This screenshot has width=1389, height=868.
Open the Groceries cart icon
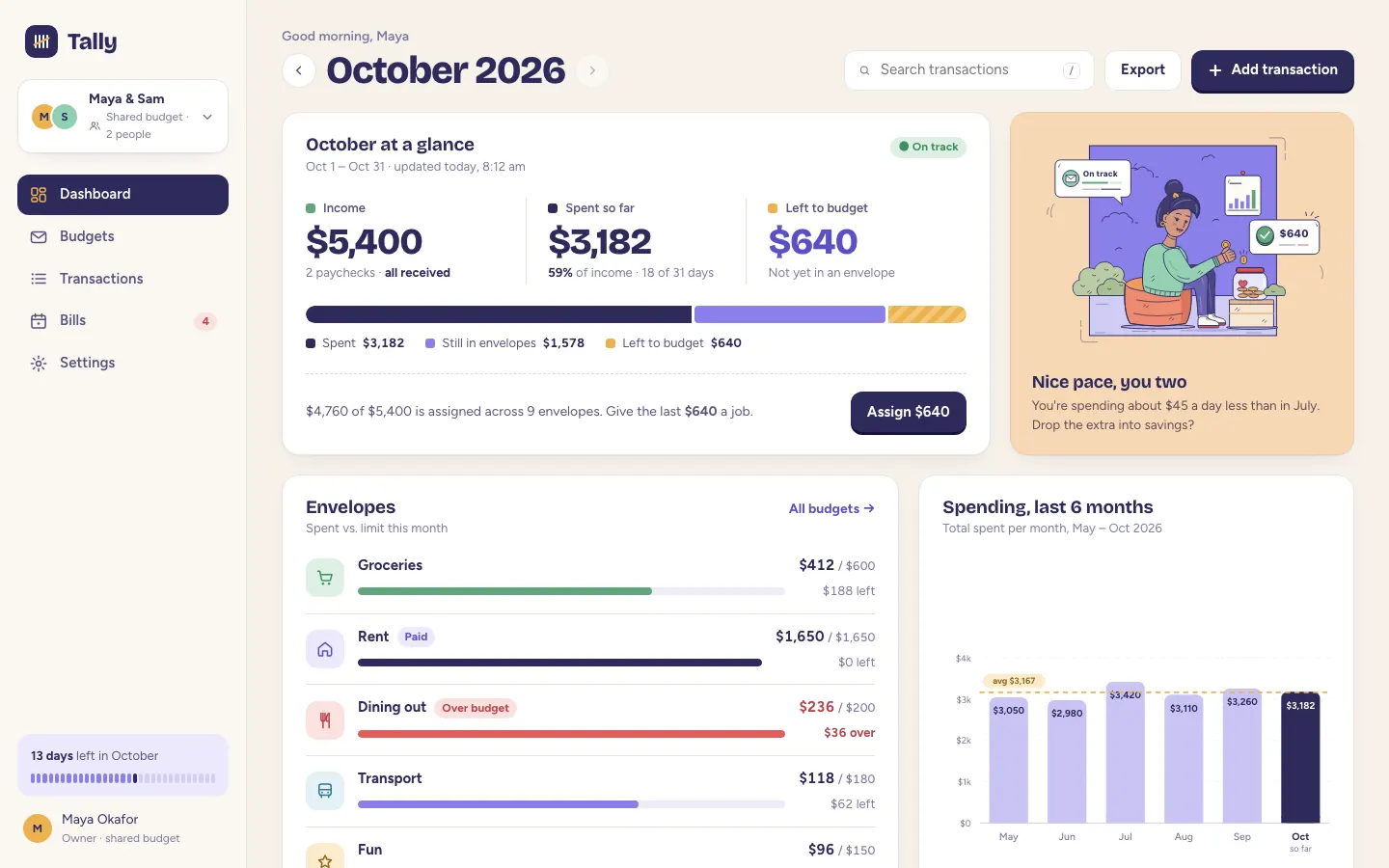[x=325, y=578]
